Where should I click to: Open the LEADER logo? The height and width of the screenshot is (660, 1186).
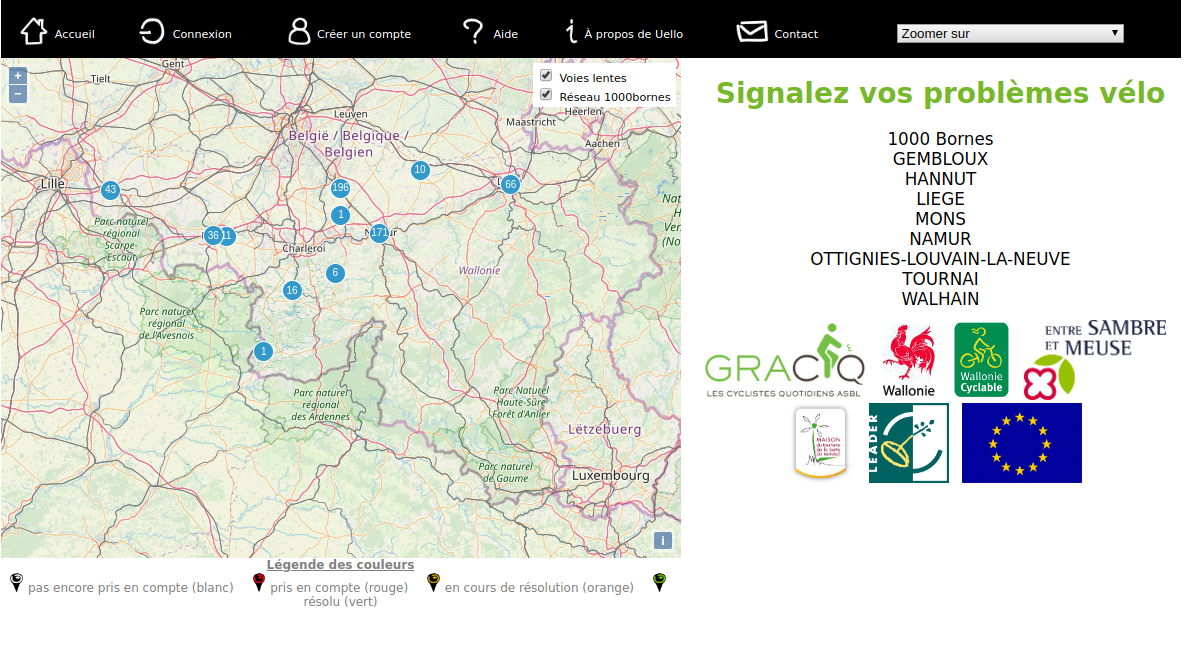pos(908,443)
